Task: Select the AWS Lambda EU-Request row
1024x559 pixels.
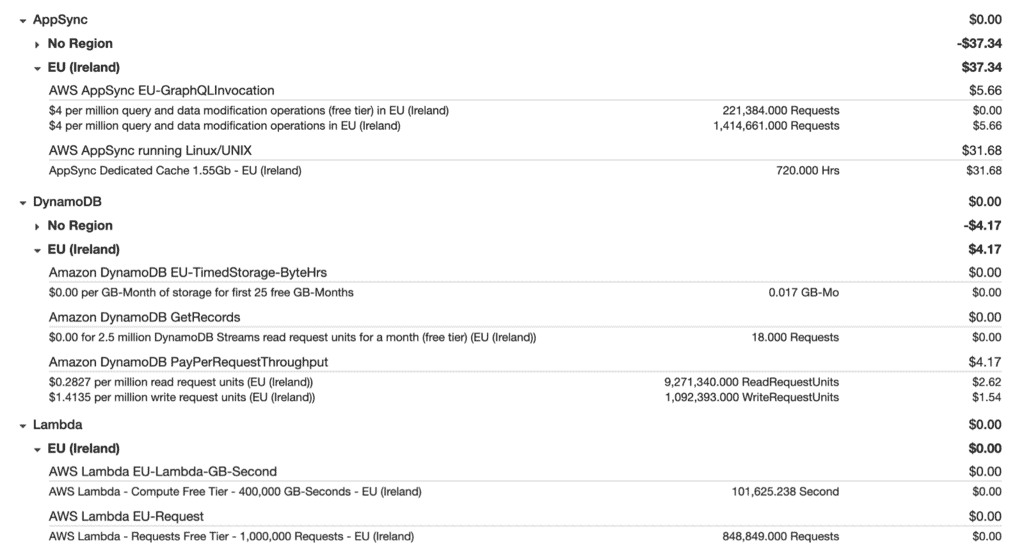Action: [x=126, y=516]
